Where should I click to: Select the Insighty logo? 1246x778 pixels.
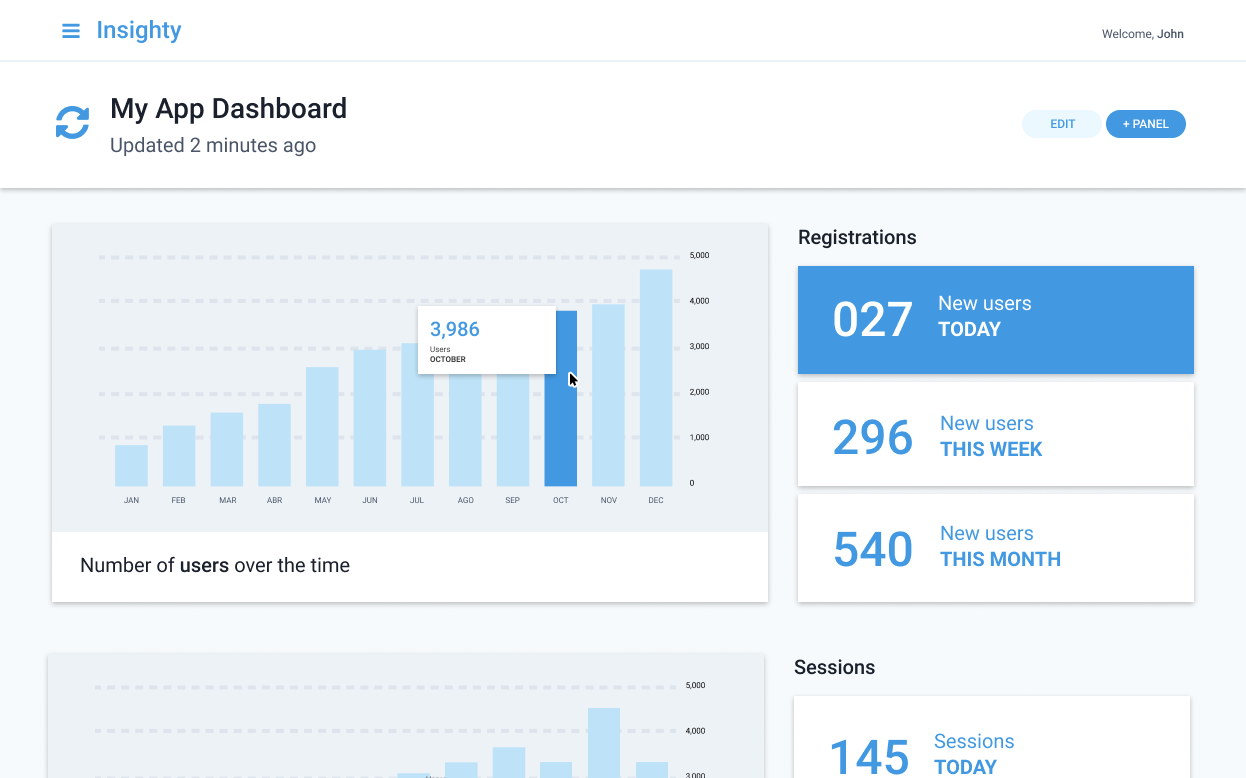click(x=138, y=30)
